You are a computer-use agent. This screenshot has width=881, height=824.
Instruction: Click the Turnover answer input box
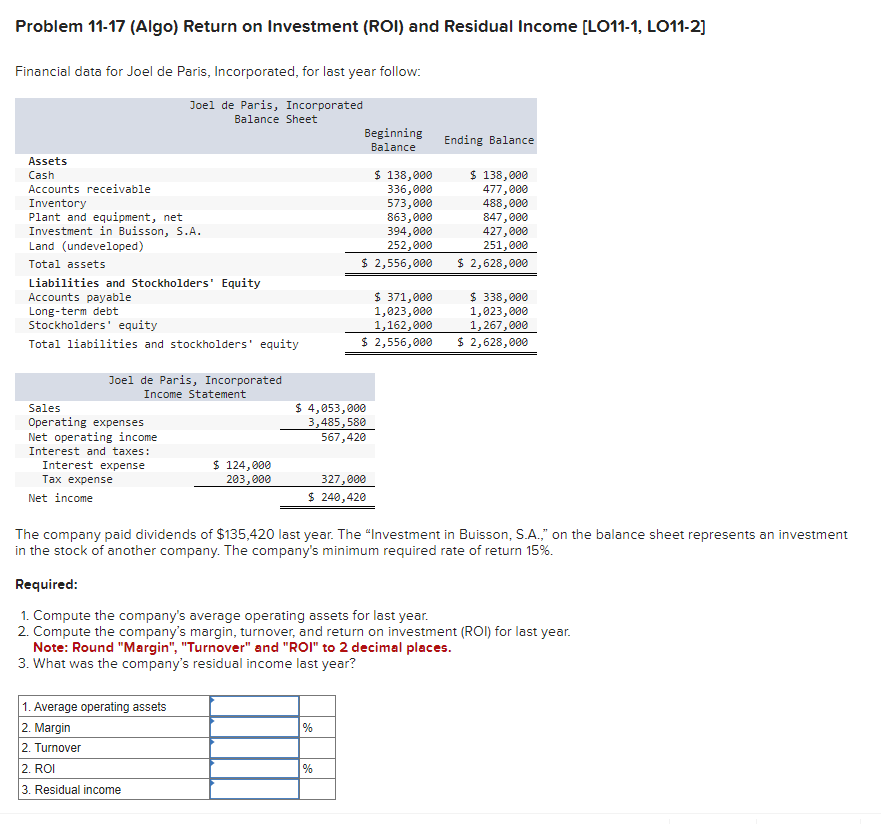[254, 748]
